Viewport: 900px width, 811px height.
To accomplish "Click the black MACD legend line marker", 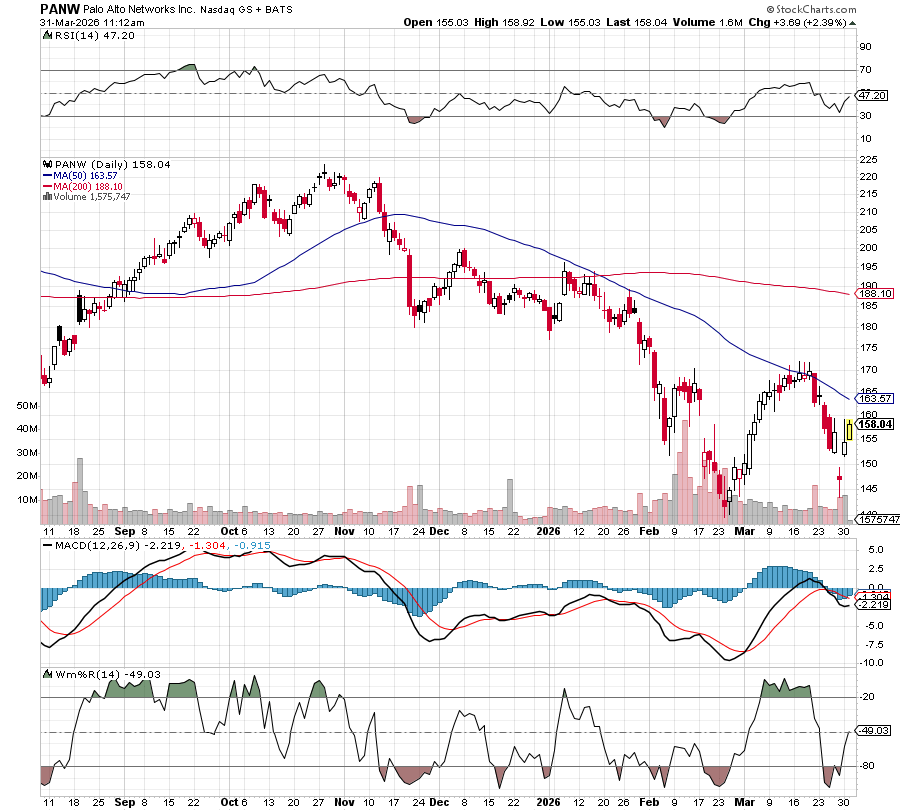I will point(46,543).
